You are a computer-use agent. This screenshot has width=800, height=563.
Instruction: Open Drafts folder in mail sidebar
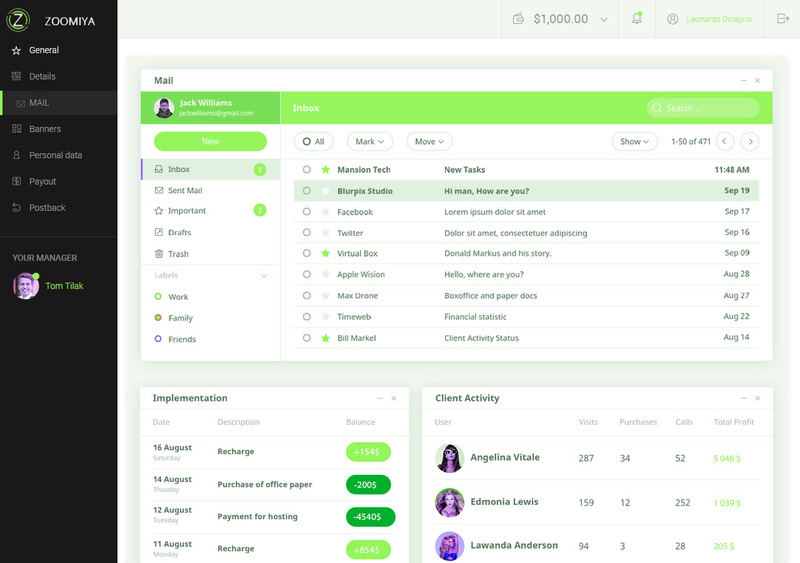(179, 232)
